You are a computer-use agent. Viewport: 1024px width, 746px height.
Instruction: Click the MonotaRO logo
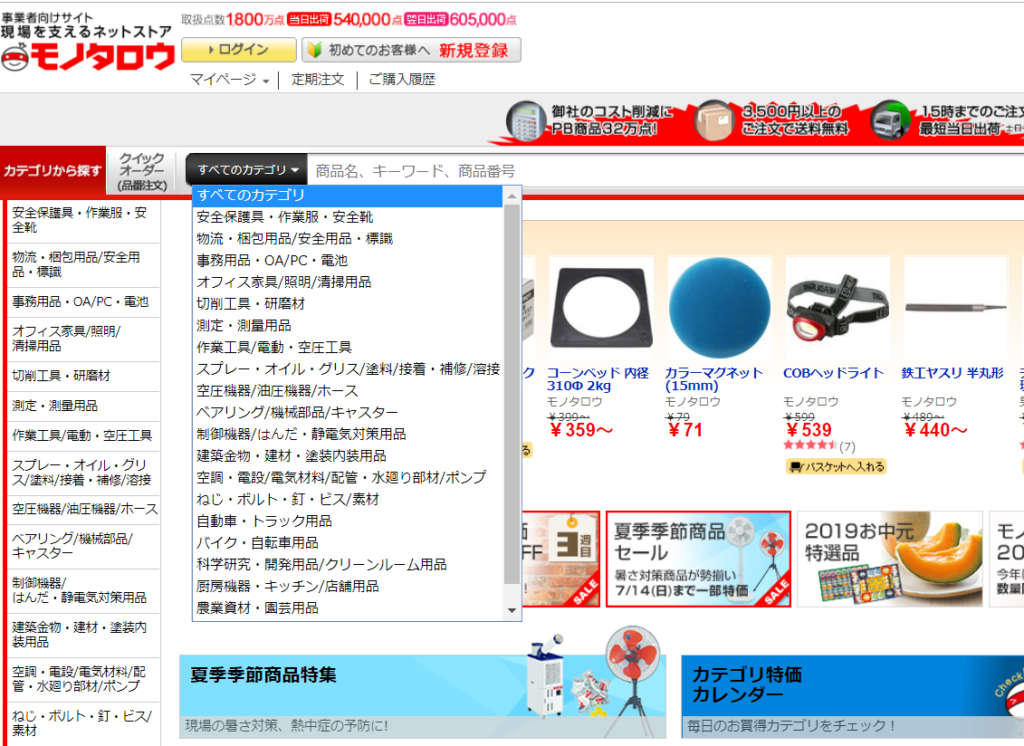pyautogui.click(x=88, y=57)
